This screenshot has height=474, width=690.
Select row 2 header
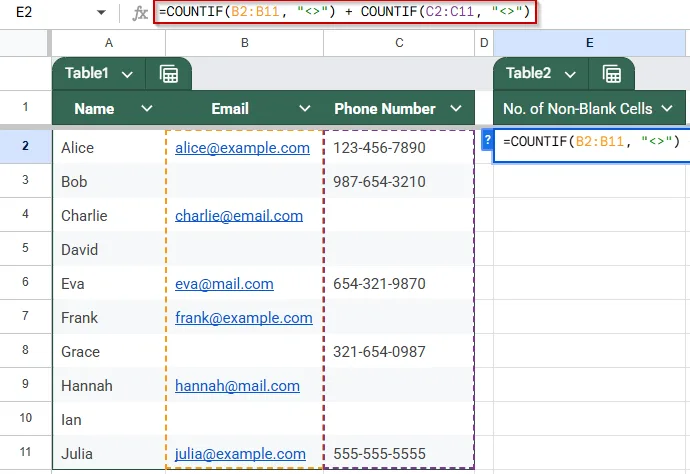pyautogui.click(x=26, y=146)
